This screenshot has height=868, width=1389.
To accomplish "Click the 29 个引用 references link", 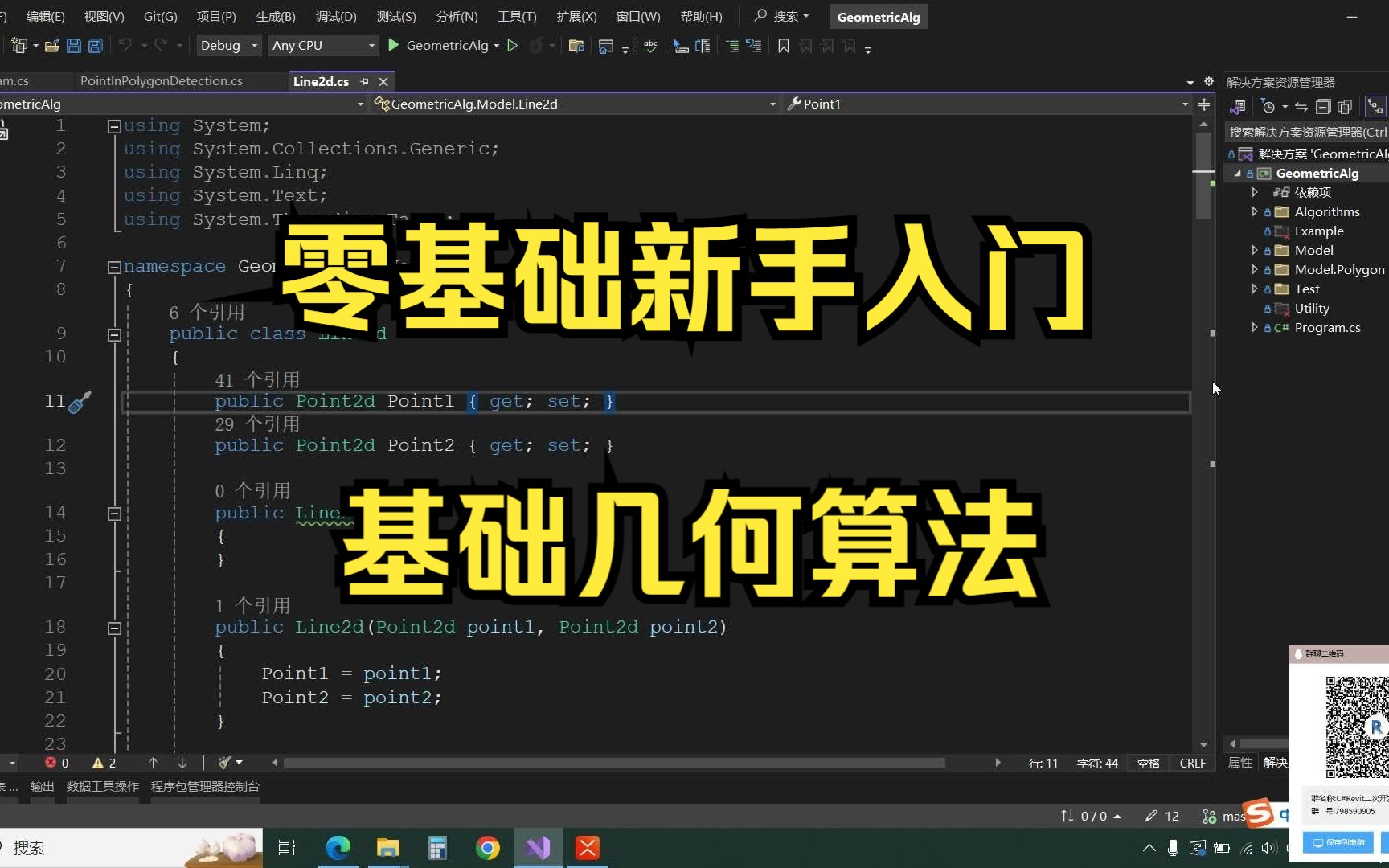I will pos(257,424).
